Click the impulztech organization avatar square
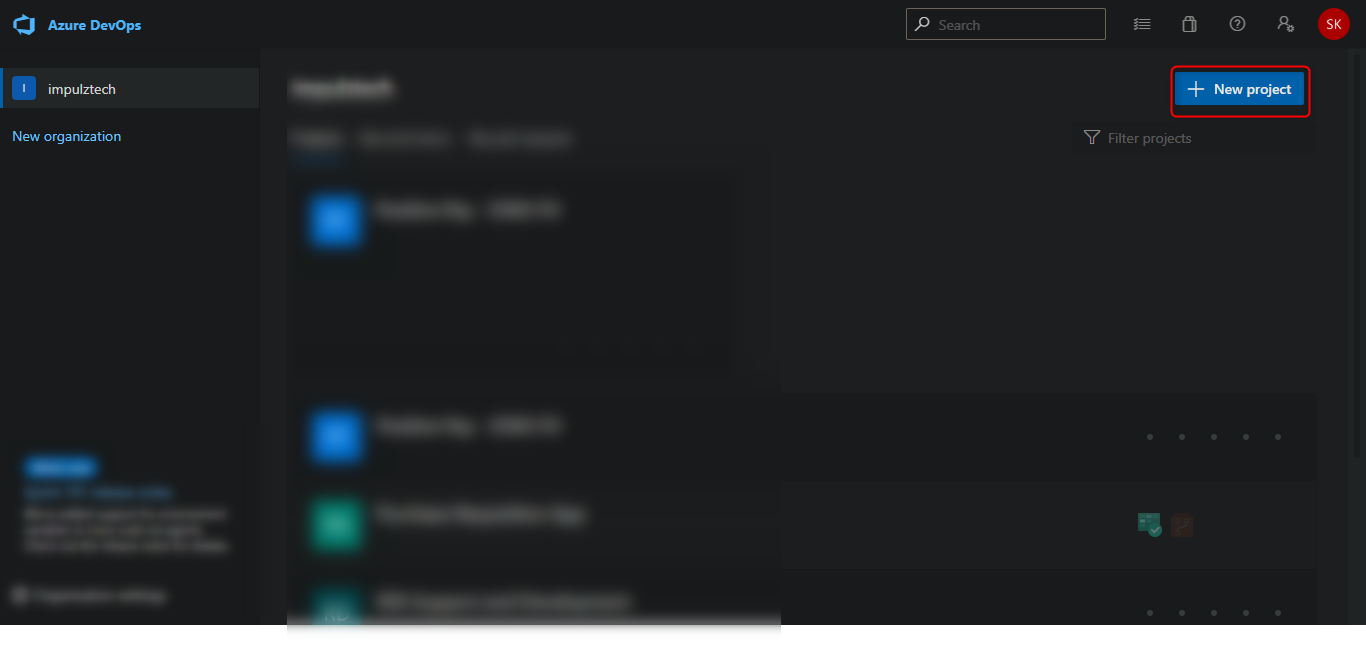The width and height of the screenshot is (1366, 658). click(x=24, y=89)
